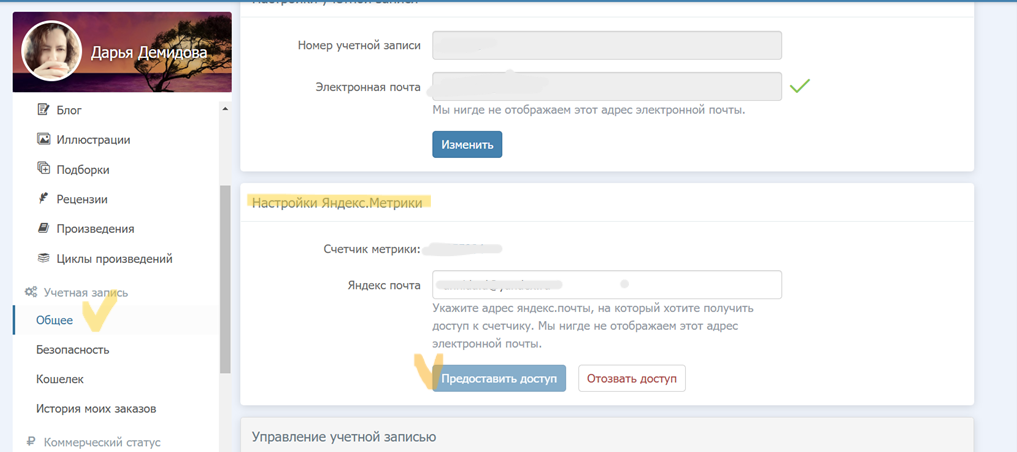
Task: Click the Учетная запись gears icon
Action: point(30,292)
